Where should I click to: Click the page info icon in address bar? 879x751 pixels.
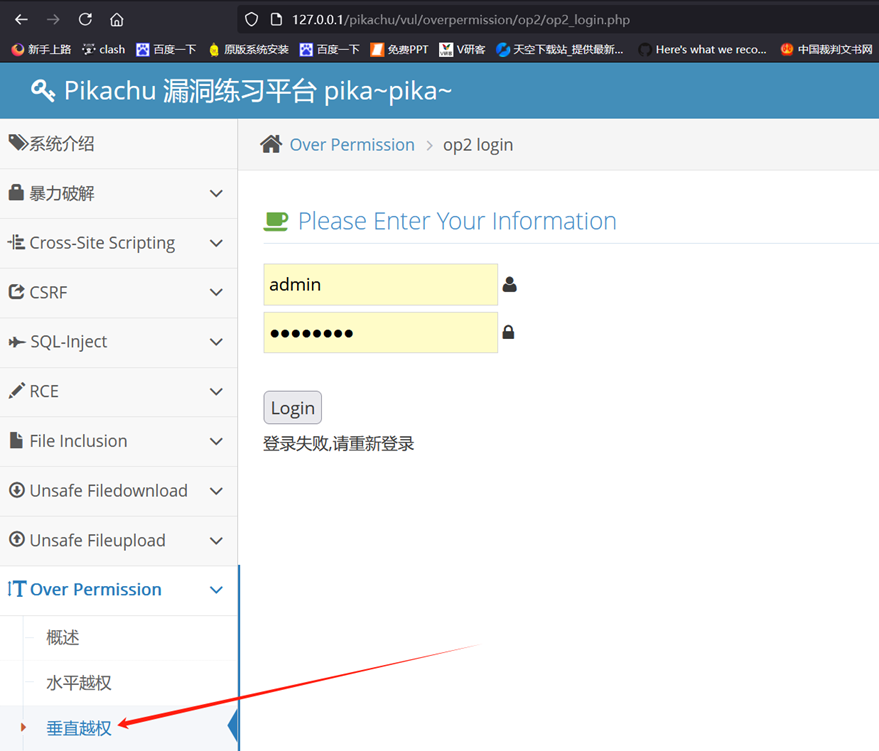tap(276, 20)
